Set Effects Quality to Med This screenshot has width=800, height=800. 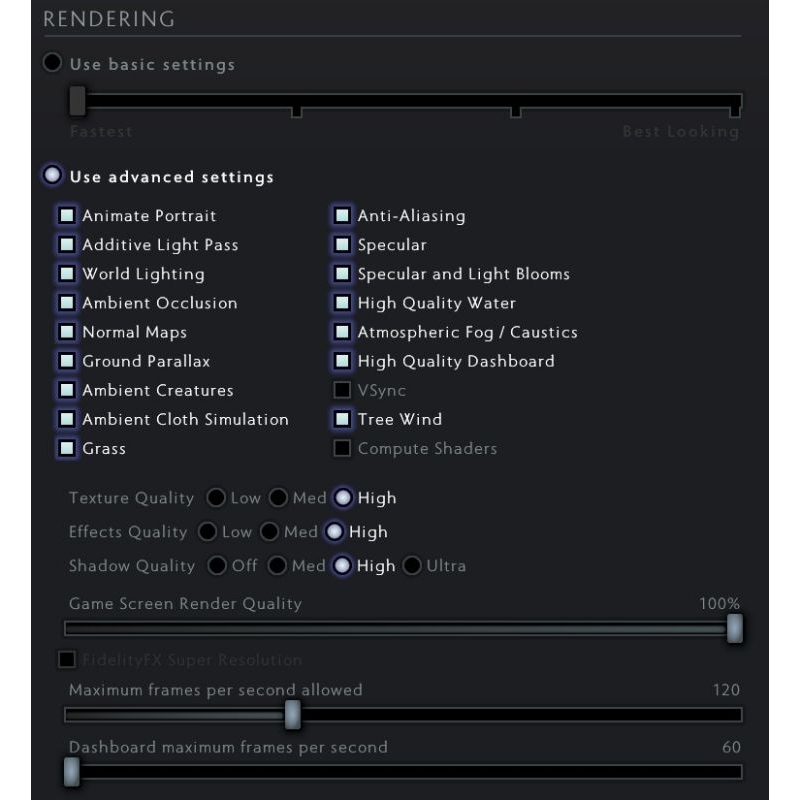(270, 531)
